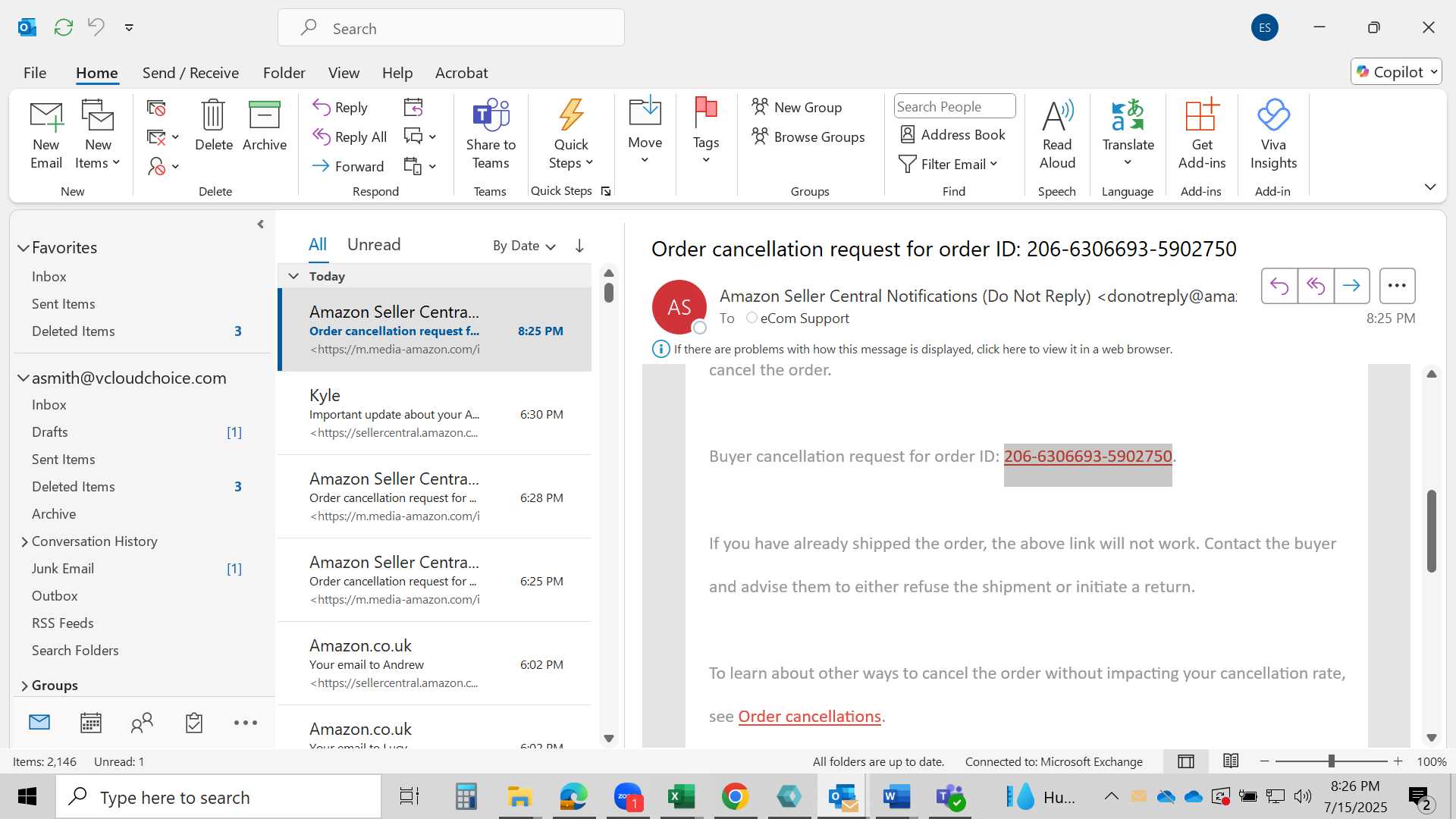The image size is (1456, 819).
Task: Open Viva Insights add-in
Action: (x=1273, y=135)
